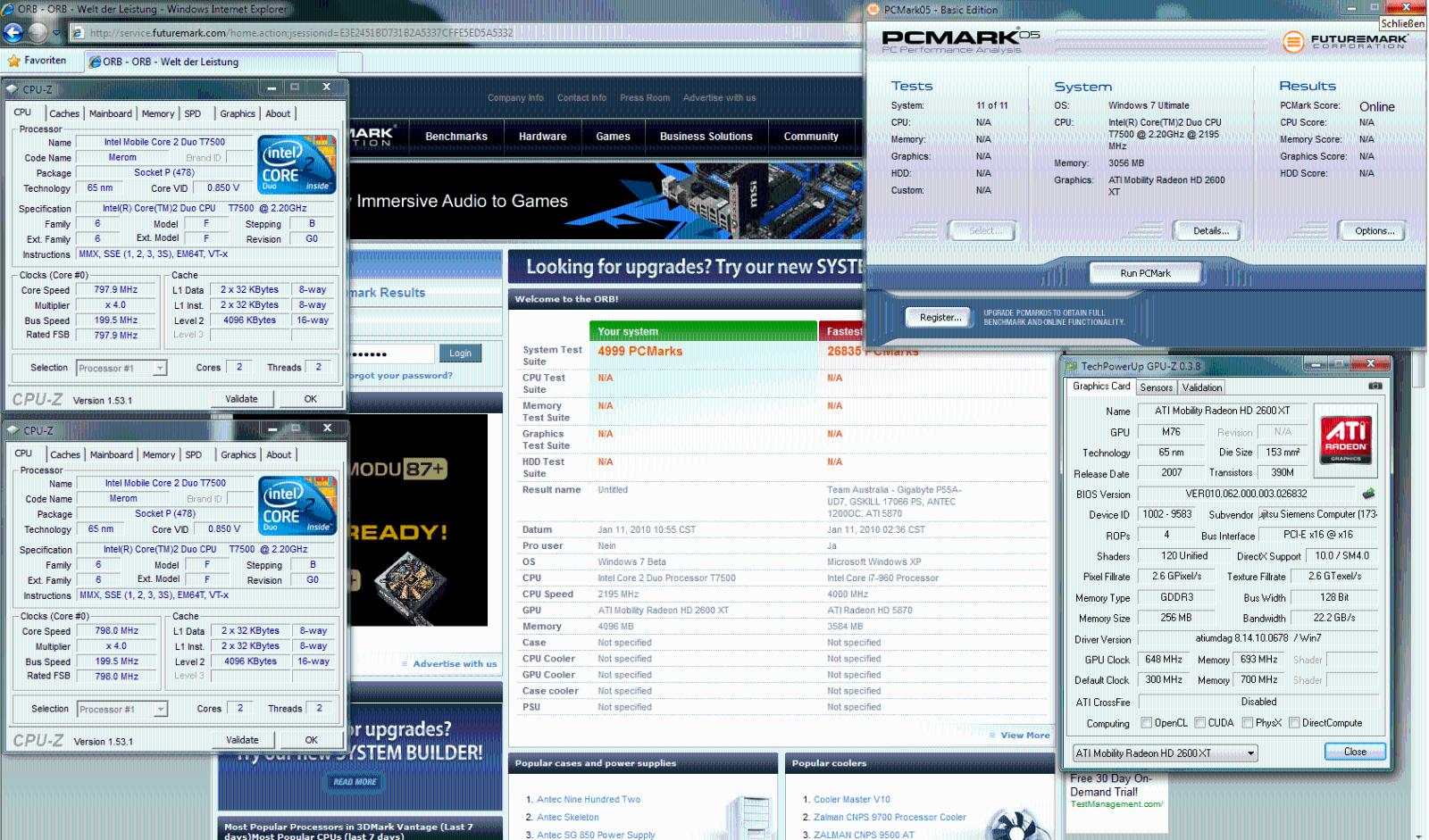Open the recent pages dropdown arrow

56,33
